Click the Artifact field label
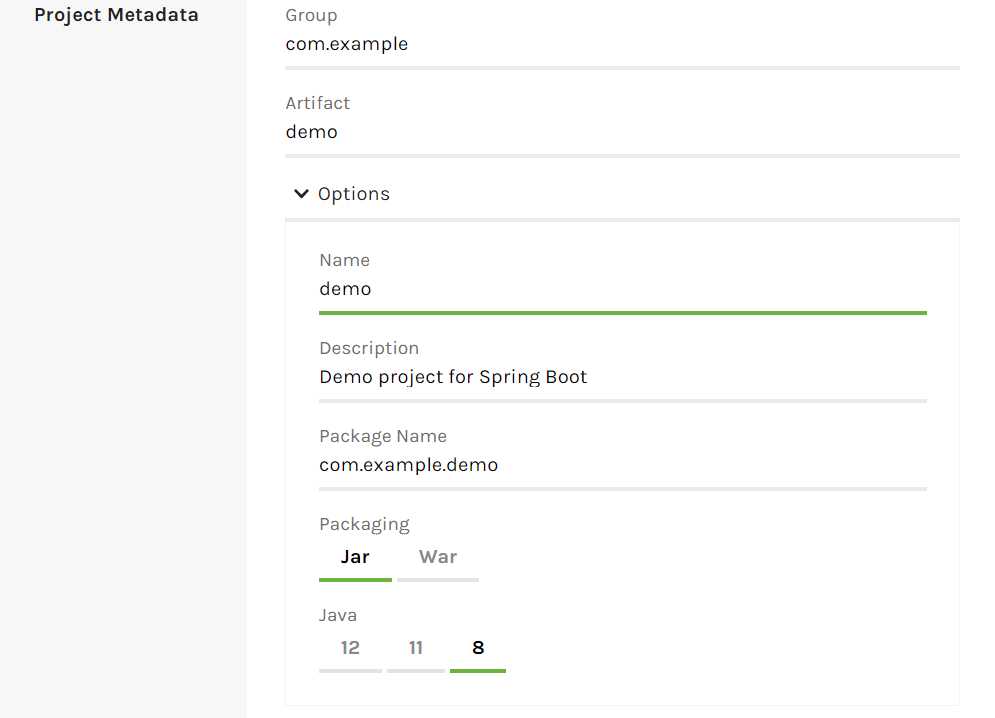Viewport: 995px width, 718px height. point(317,103)
